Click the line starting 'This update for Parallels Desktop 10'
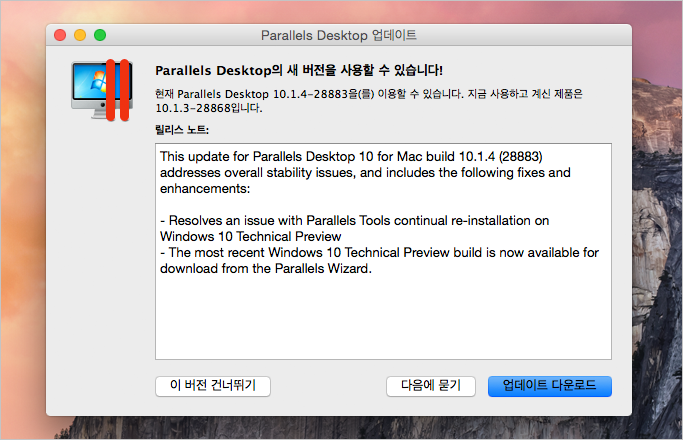The image size is (683, 440). pyautogui.click(x=351, y=157)
